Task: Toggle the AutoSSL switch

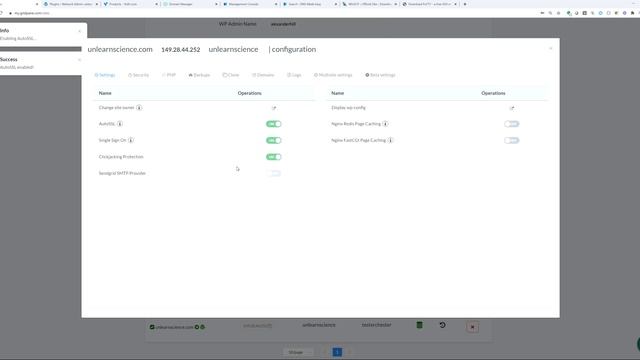Action: point(274,124)
